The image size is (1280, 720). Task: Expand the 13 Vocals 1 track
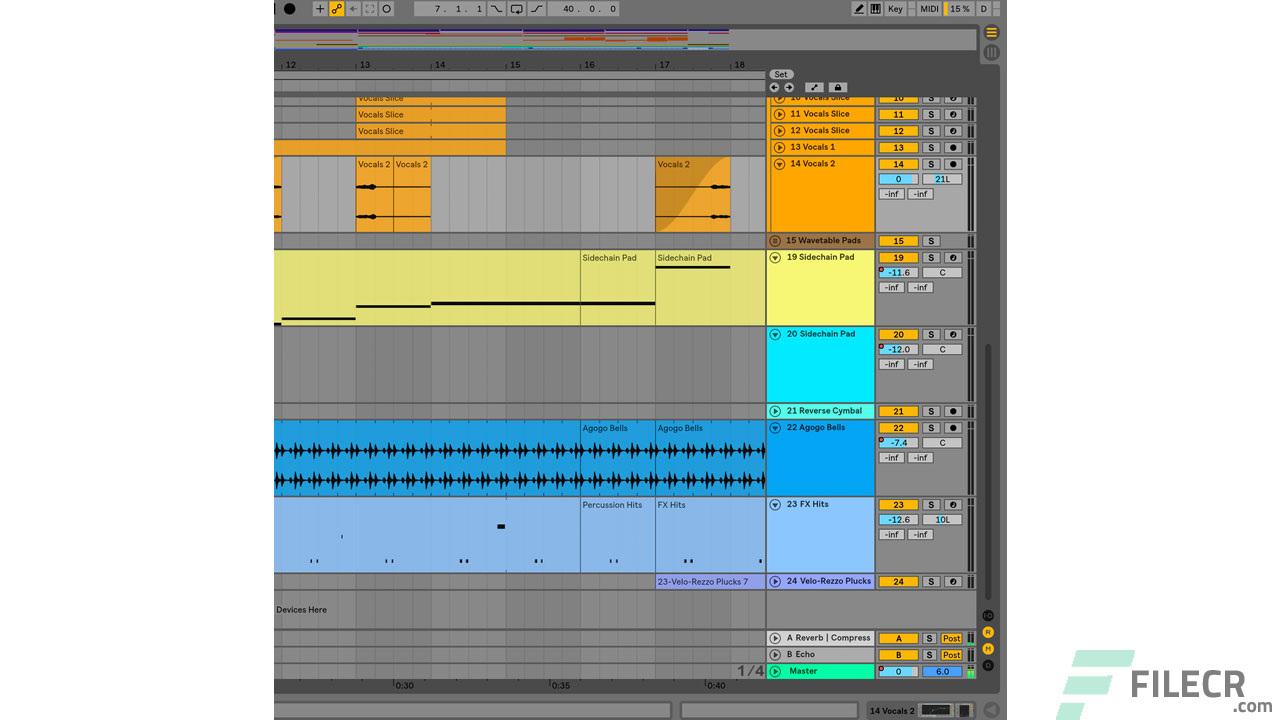[x=779, y=147]
